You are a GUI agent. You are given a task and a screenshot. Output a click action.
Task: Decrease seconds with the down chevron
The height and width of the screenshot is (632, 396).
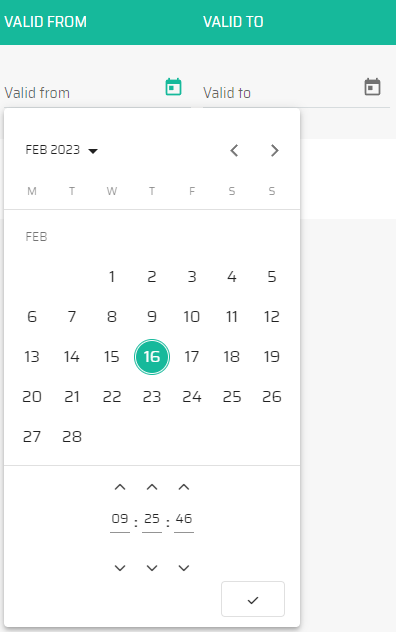(x=184, y=568)
